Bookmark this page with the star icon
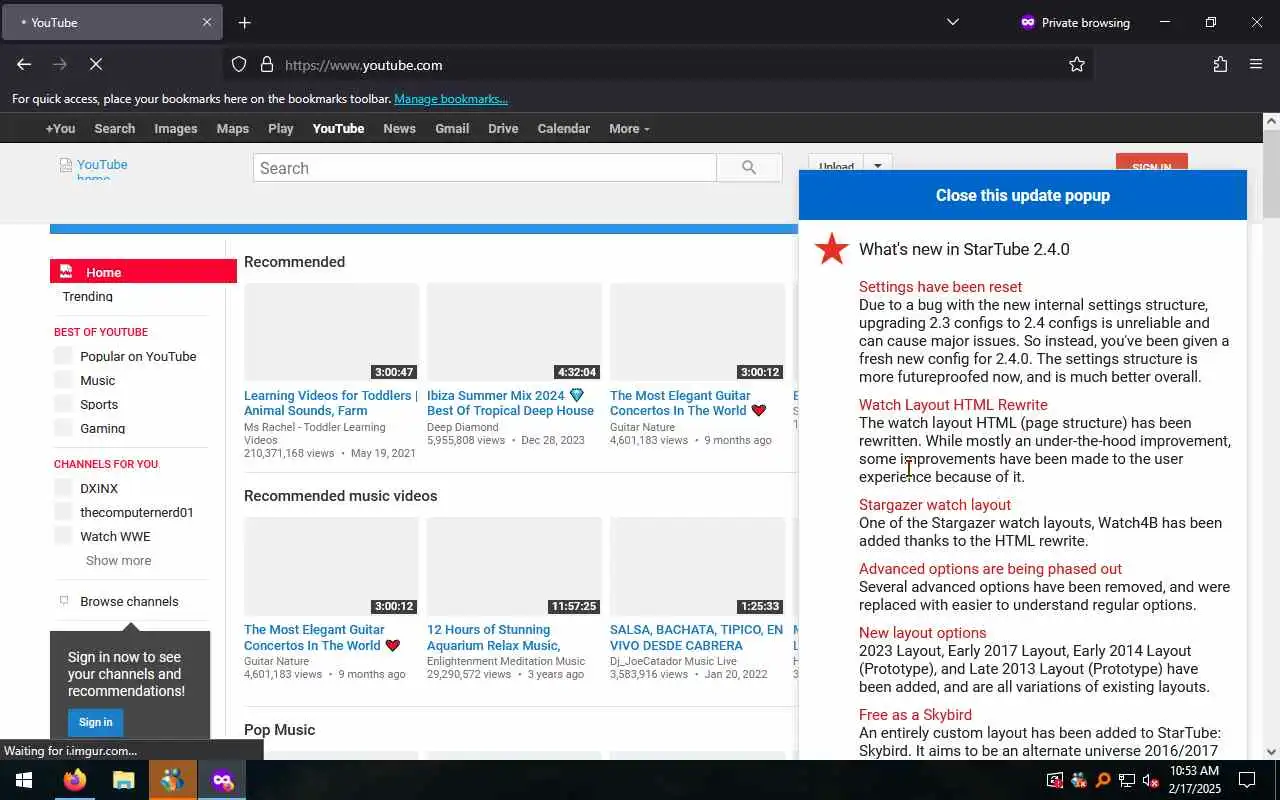This screenshot has height=800, width=1280. coord(1077,65)
